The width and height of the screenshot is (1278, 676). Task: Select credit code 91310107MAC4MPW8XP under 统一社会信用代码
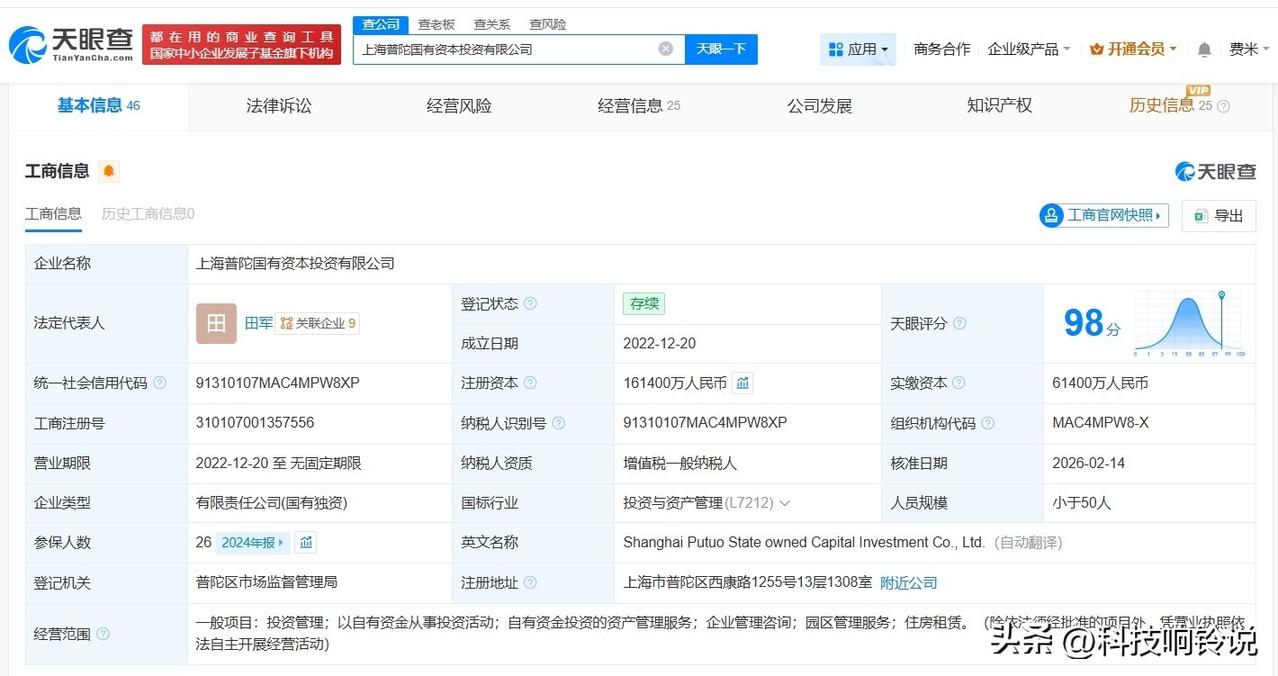pos(278,383)
